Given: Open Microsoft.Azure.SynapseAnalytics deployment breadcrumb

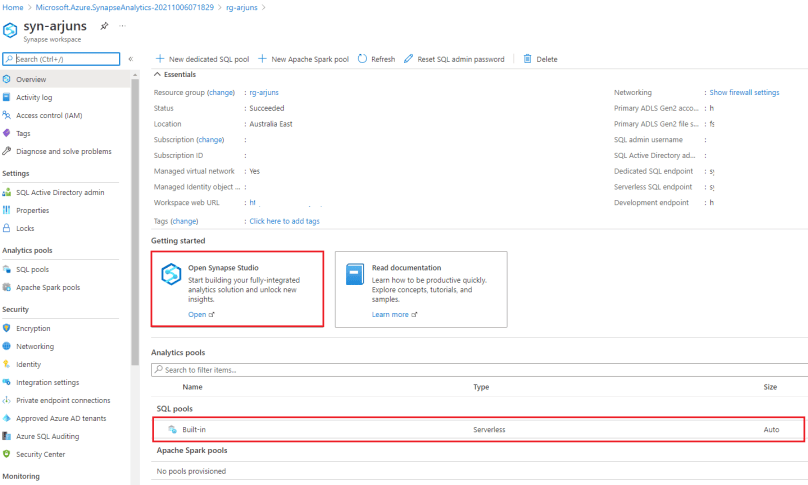Looking at the screenshot, I should [125, 7].
